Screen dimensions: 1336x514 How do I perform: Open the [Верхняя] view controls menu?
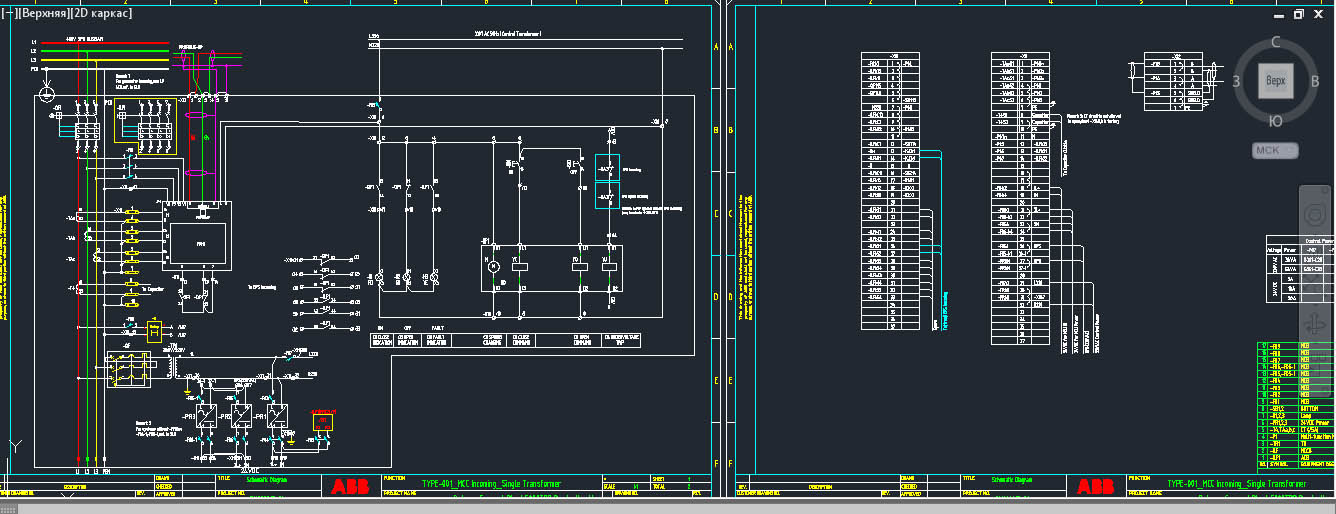pyautogui.click(x=44, y=13)
